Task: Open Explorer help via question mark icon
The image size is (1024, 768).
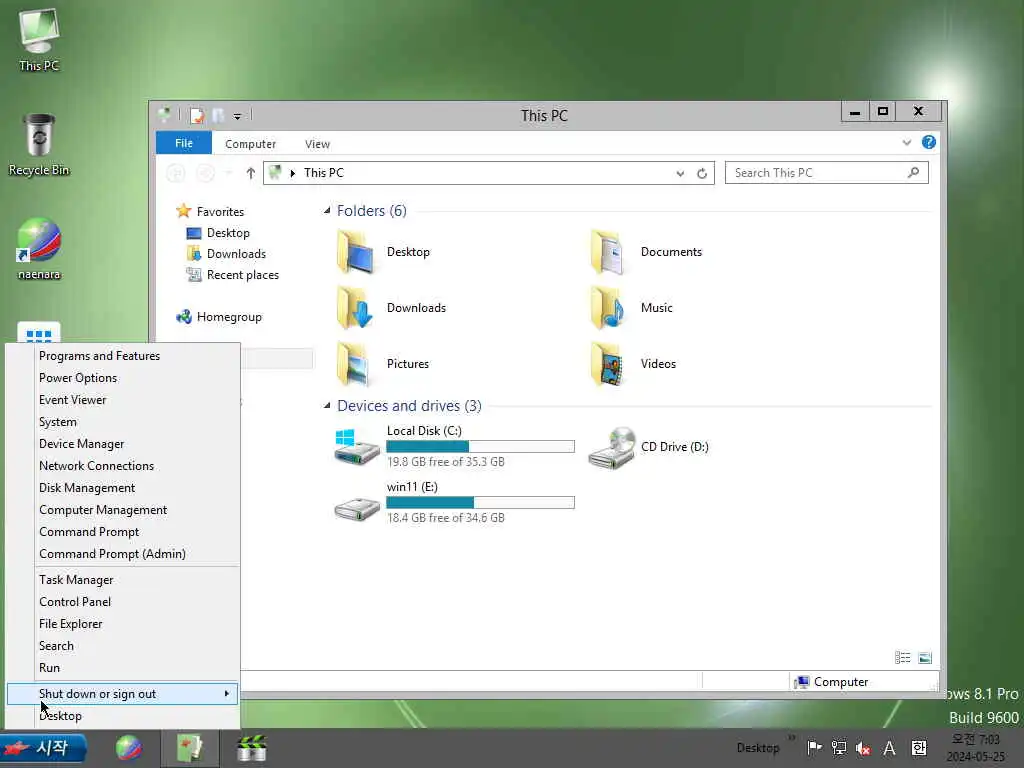Action: (929, 142)
